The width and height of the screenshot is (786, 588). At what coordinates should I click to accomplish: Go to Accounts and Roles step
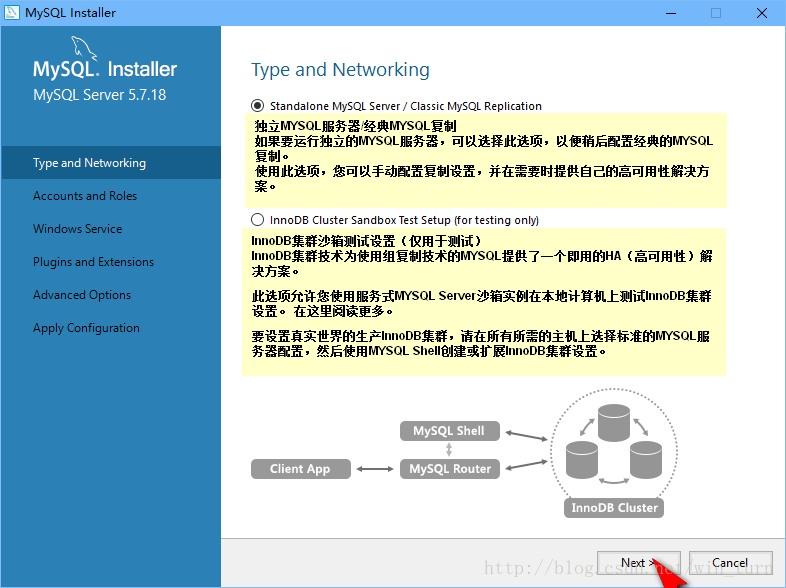[85, 196]
